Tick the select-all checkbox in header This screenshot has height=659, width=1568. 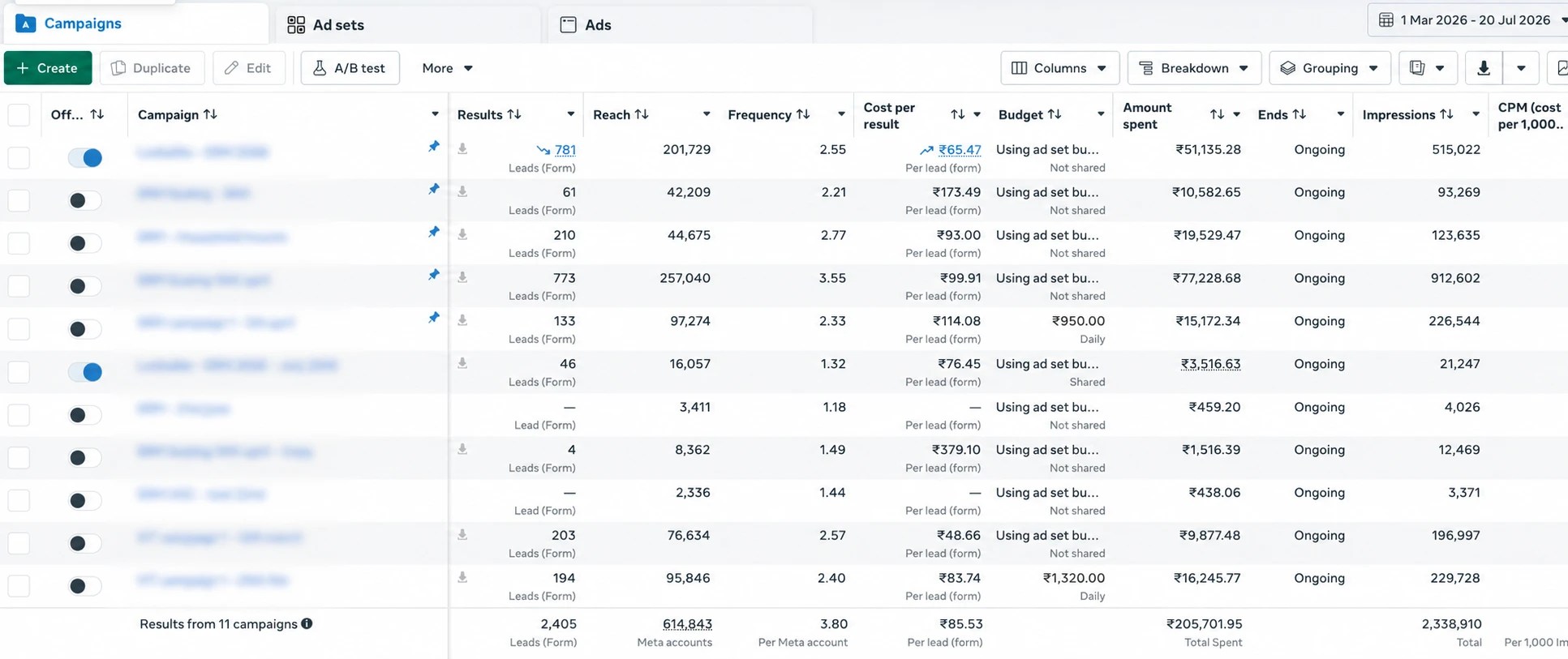19,114
